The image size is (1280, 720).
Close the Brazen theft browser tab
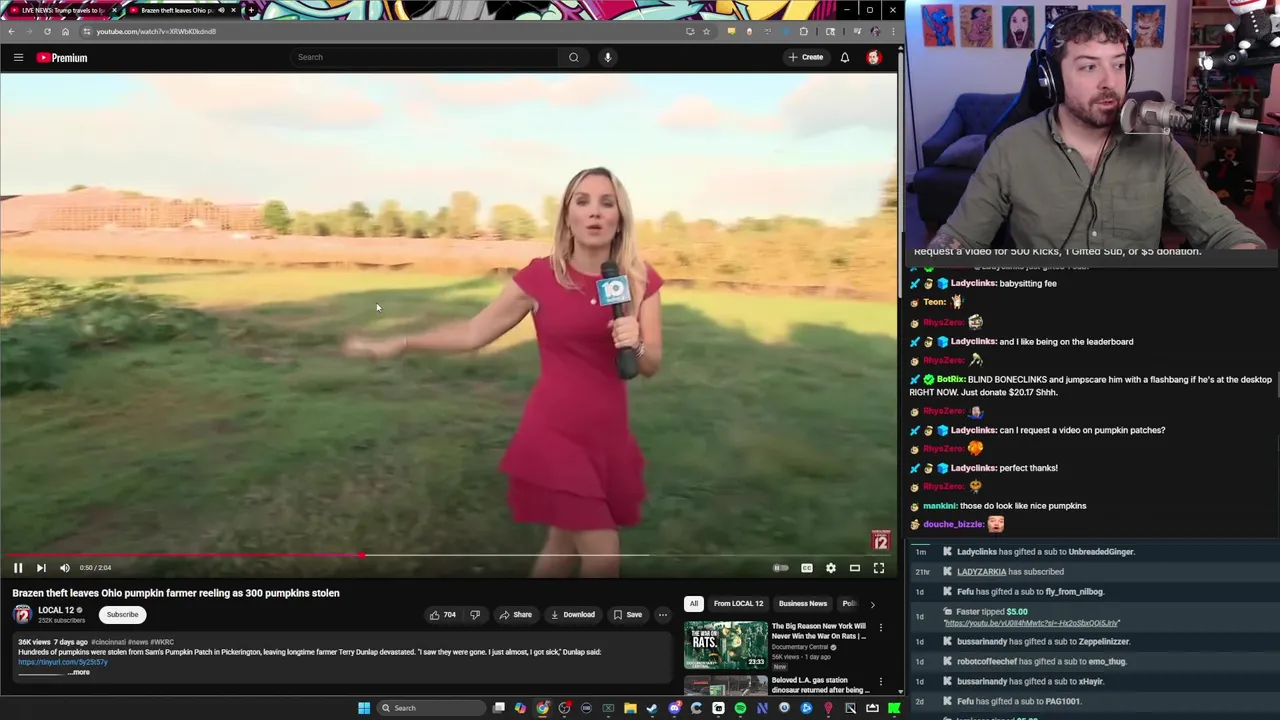point(233,10)
